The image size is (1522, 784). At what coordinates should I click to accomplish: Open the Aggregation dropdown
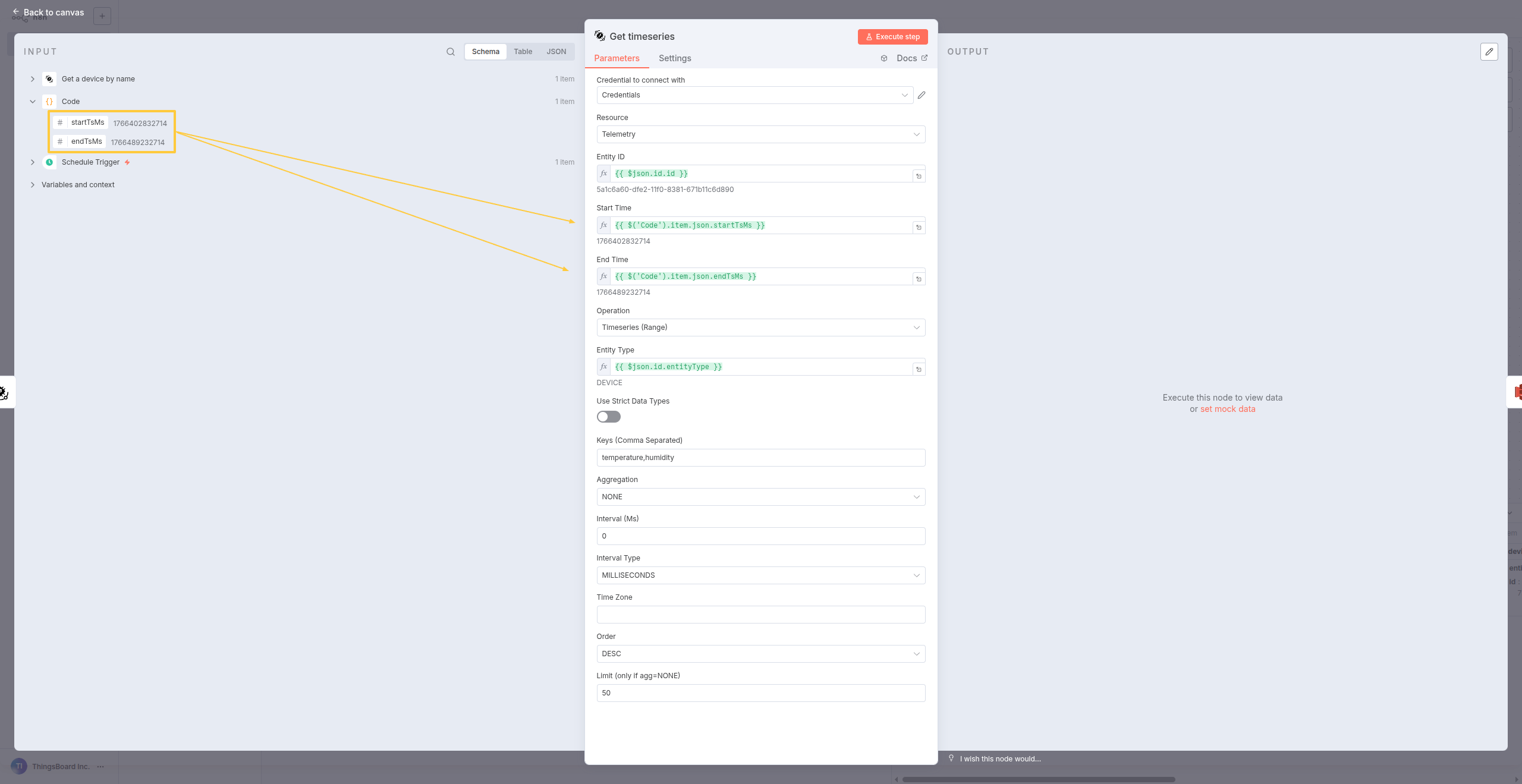click(760, 497)
